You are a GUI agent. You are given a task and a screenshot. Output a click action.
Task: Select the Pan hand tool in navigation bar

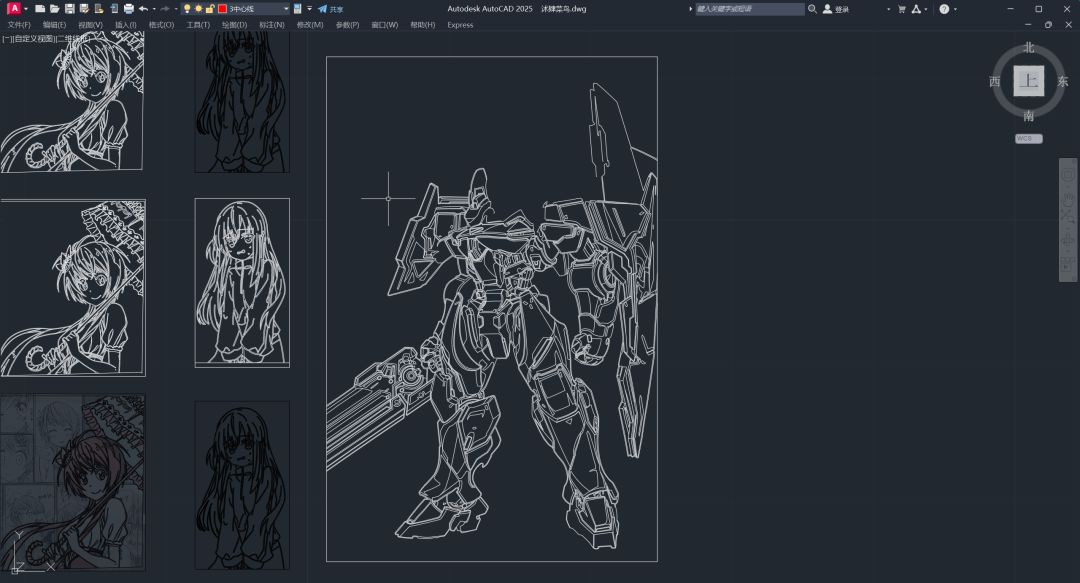[1068, 198]
